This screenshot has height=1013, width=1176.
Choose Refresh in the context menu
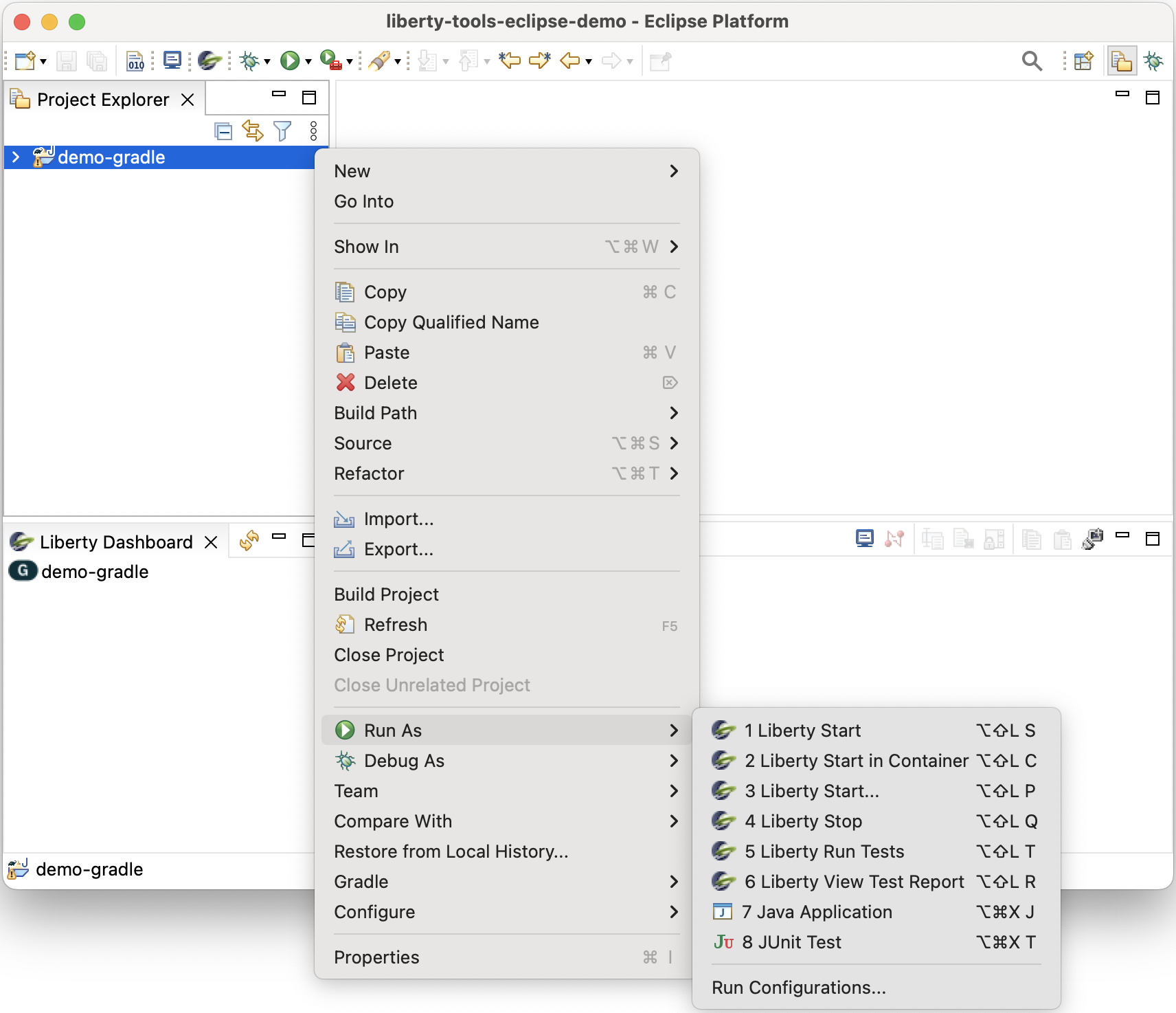click(506, 625)
